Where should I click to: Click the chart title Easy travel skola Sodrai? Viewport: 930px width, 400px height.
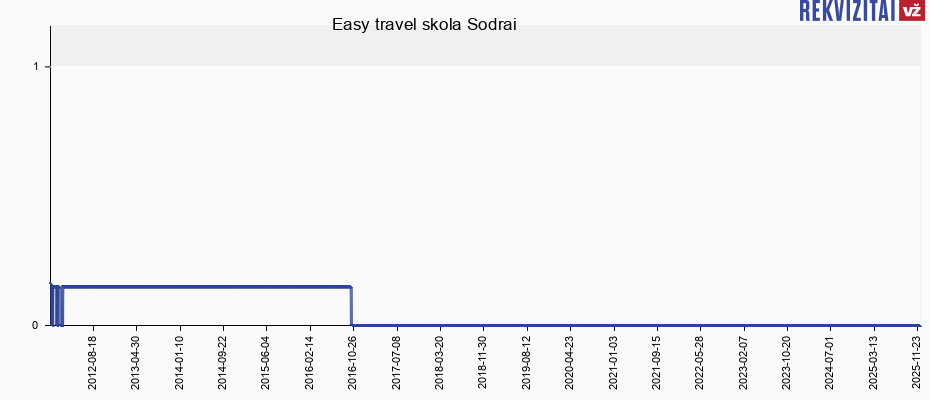pyautogui.click(x=424, y=25)
